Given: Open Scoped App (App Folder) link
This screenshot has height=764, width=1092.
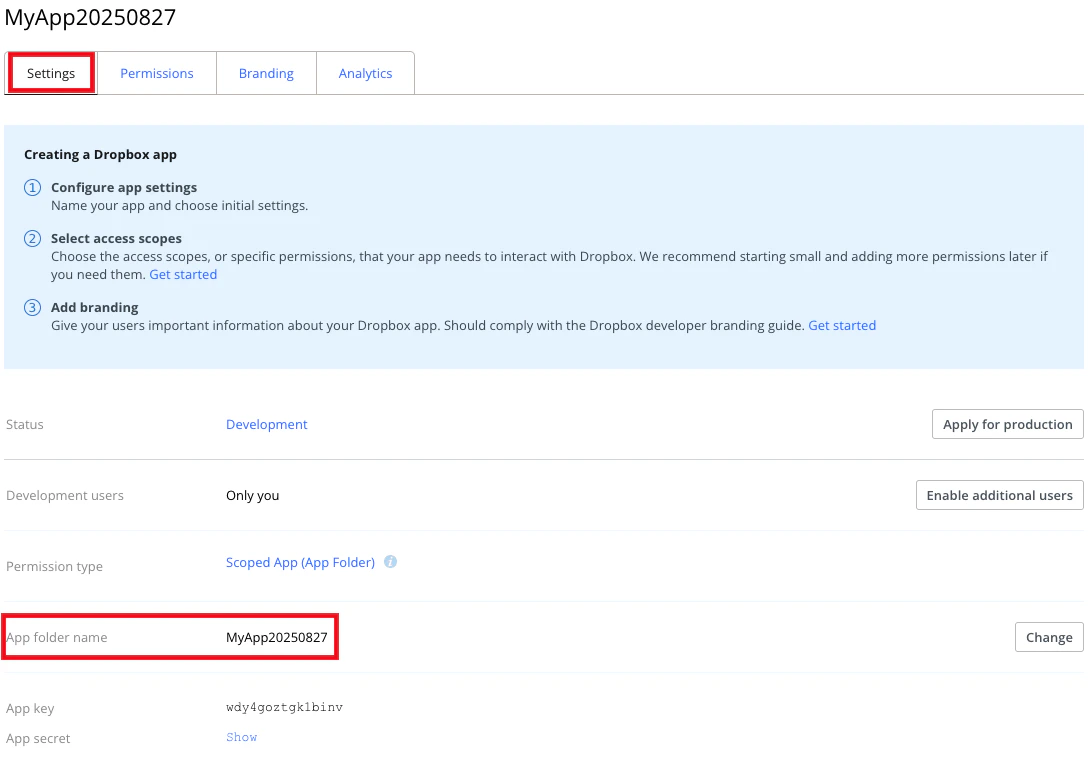Looking at the screenshot, I should [x=300, y=562].
